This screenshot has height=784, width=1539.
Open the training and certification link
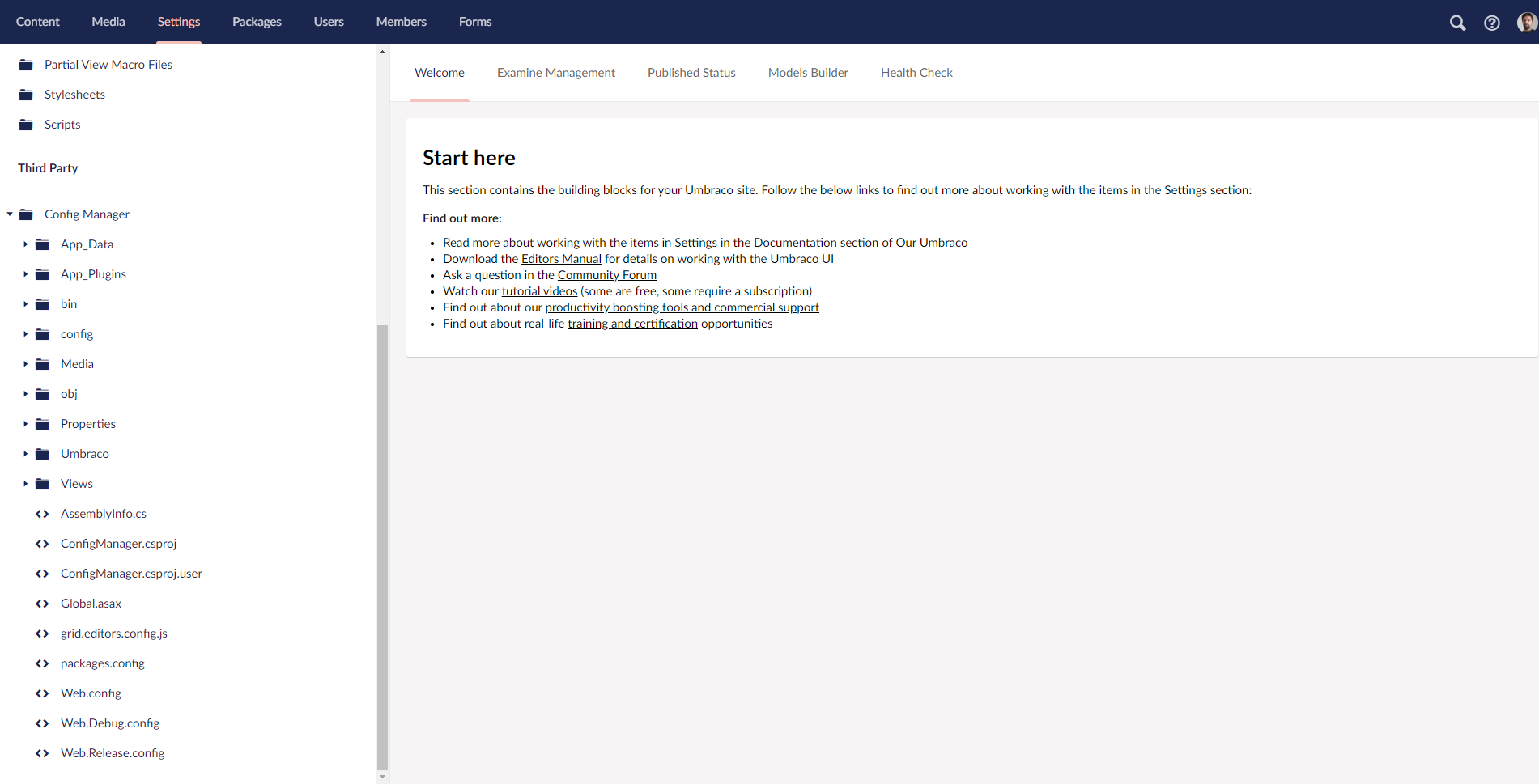pyautogui.click(x=632, y=324)
